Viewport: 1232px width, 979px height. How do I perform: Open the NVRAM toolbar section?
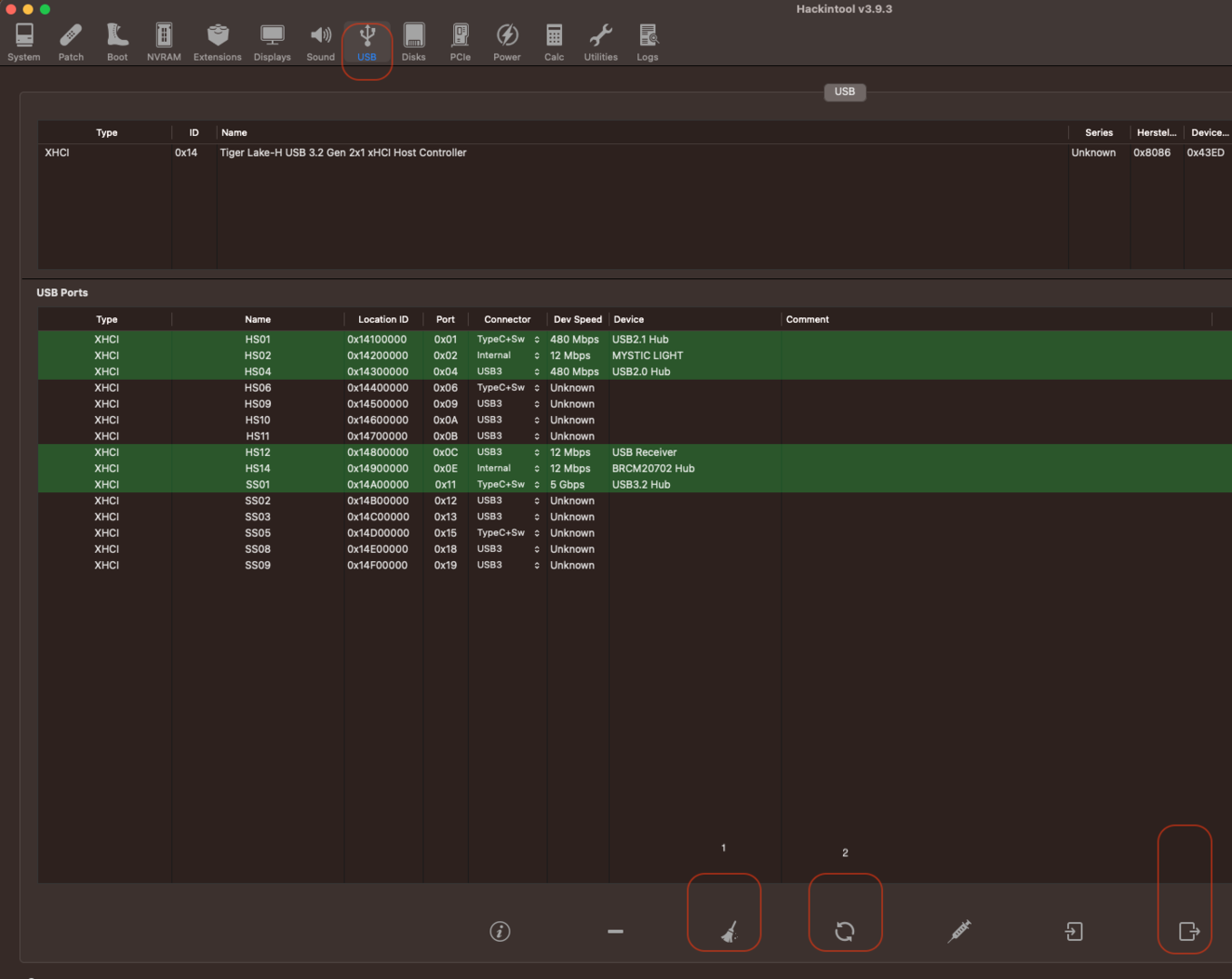tap(164, 43)
